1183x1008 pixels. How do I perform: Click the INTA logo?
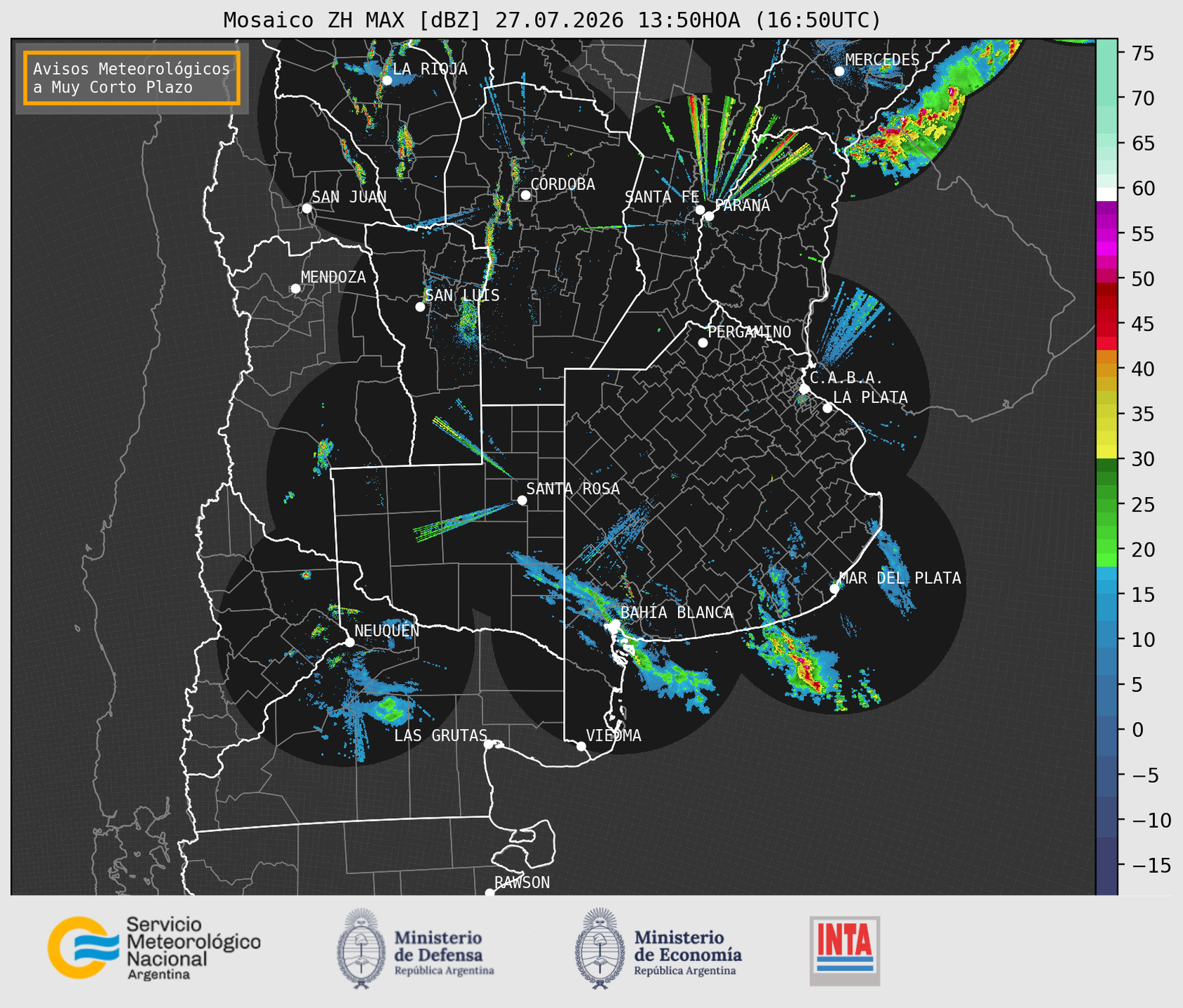tap(844, 951)
